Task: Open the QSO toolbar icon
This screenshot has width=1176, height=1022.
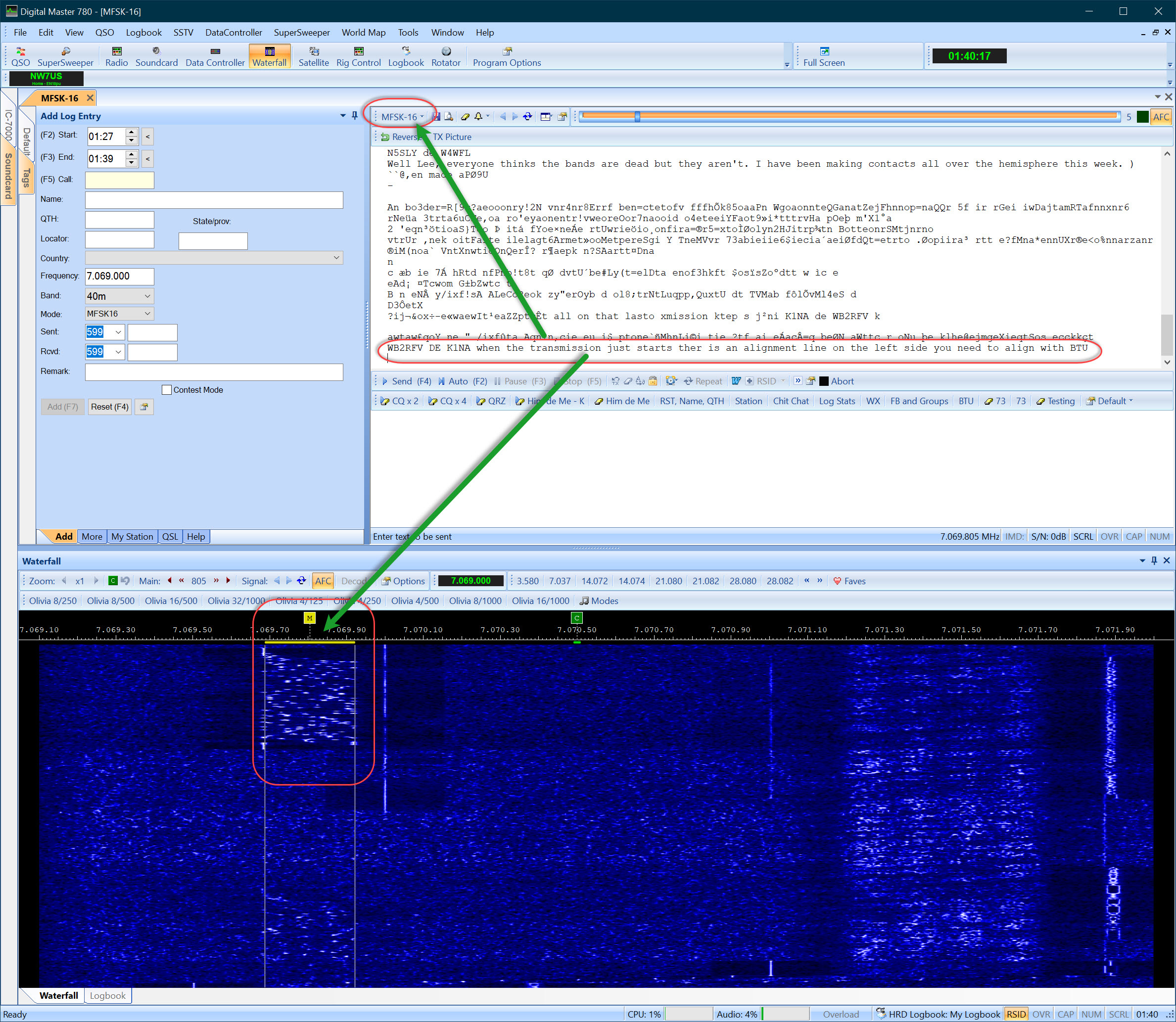Action: coord(20,57)
